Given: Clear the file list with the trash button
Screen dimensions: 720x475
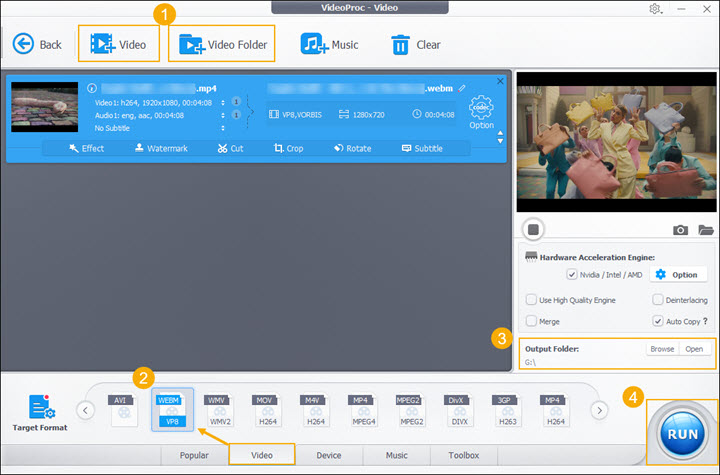Looking at the screenshot, I should (x=416, y=45).
